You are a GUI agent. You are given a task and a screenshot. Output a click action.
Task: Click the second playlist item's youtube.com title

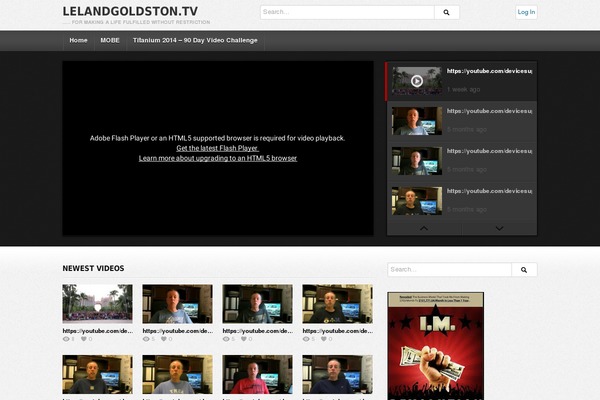[x=489, y=111]
